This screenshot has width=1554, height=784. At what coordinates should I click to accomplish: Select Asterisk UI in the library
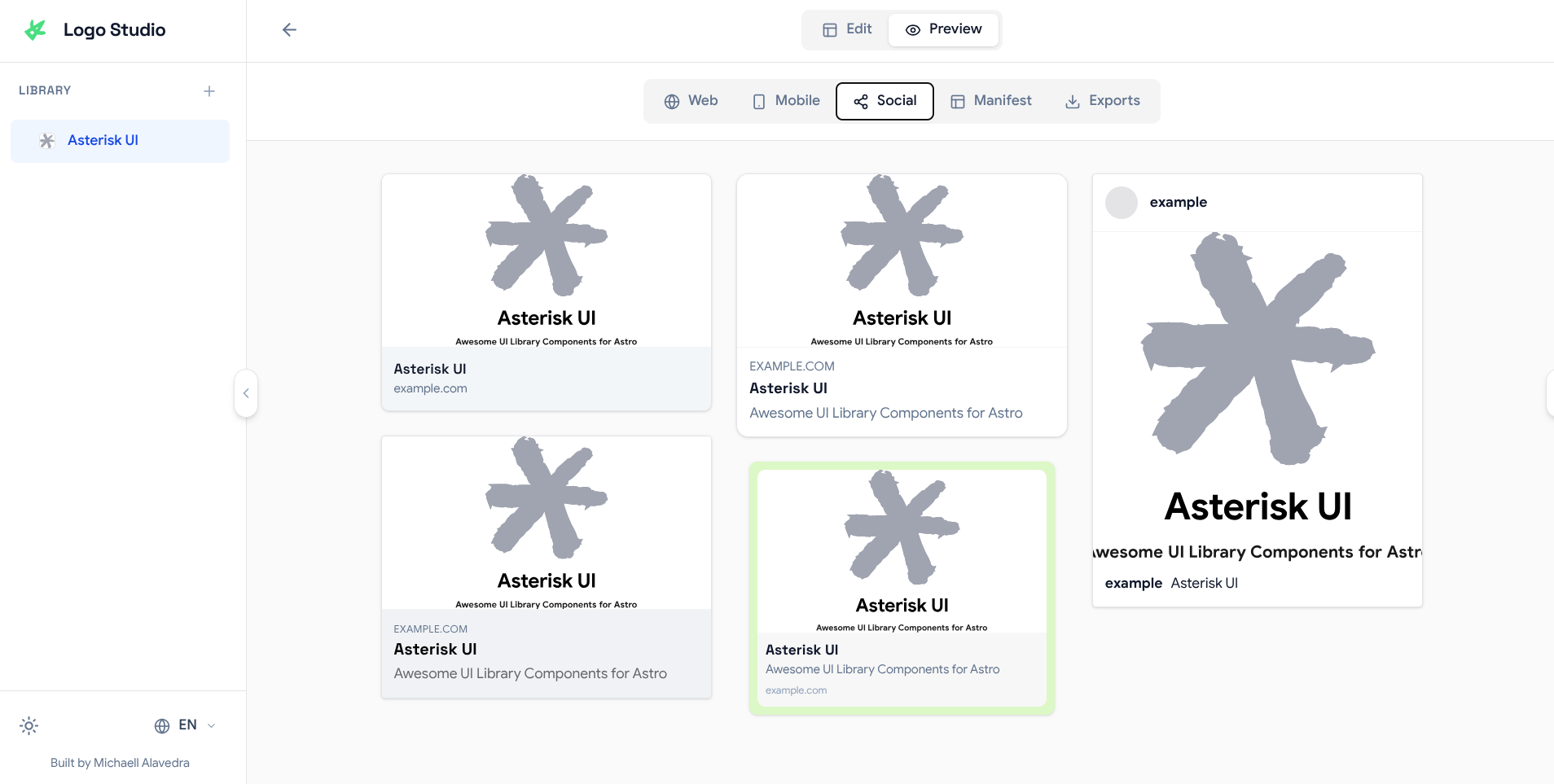(120, 141)
